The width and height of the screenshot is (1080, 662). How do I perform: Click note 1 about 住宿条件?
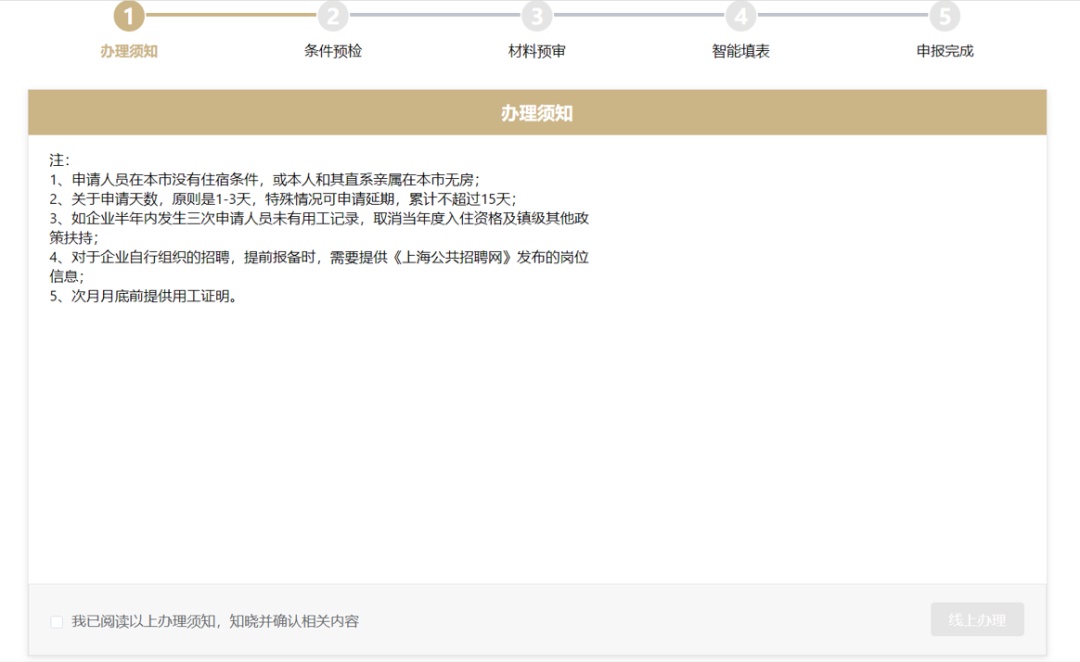(x=265, y=180)
